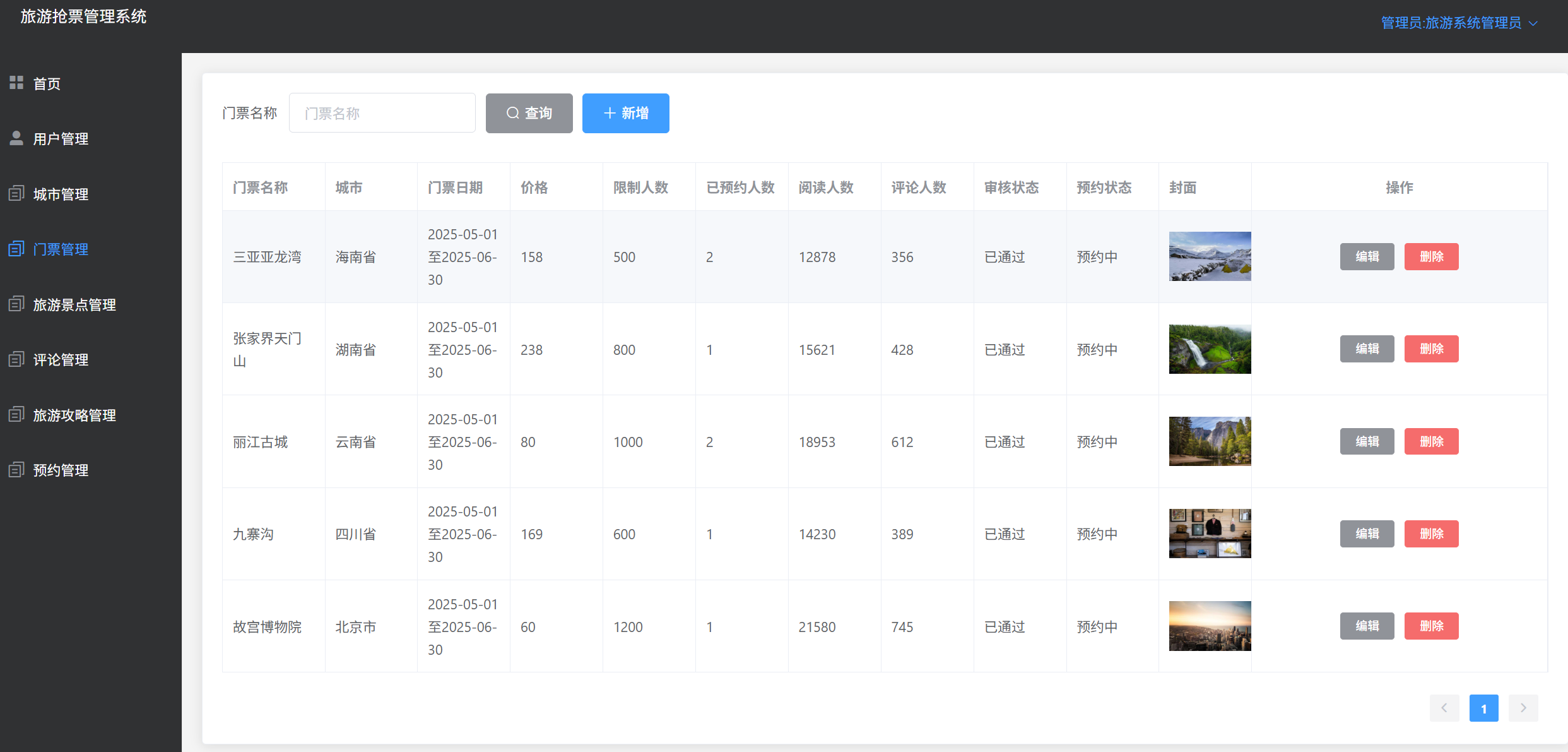Delete the 丽江古城 ticket row
The width and height of the screenshot is (1568, 752).
(1431, 441)
